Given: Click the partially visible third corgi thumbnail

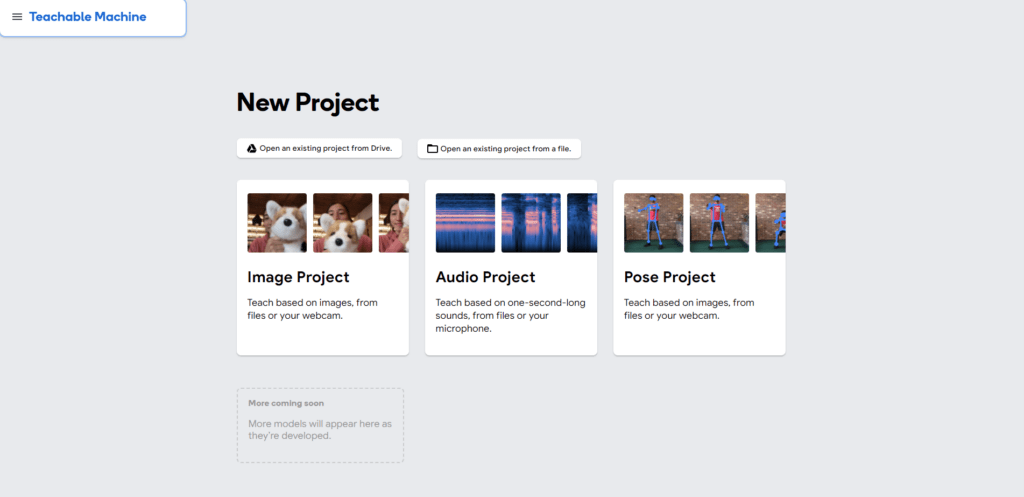Looking at the screenshot, I should pos(394,223).
